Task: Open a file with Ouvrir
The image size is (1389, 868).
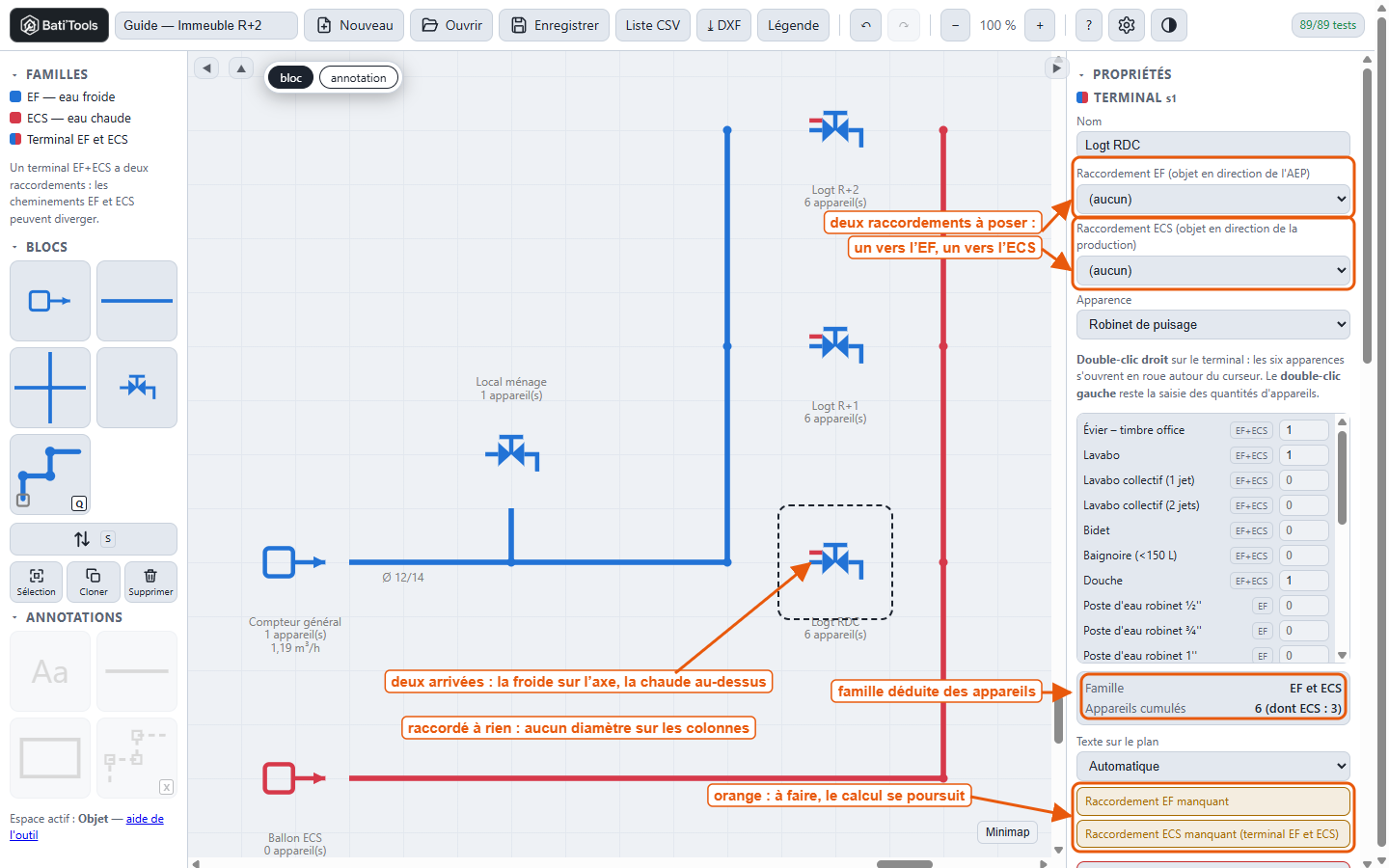Action: (451, 25)
